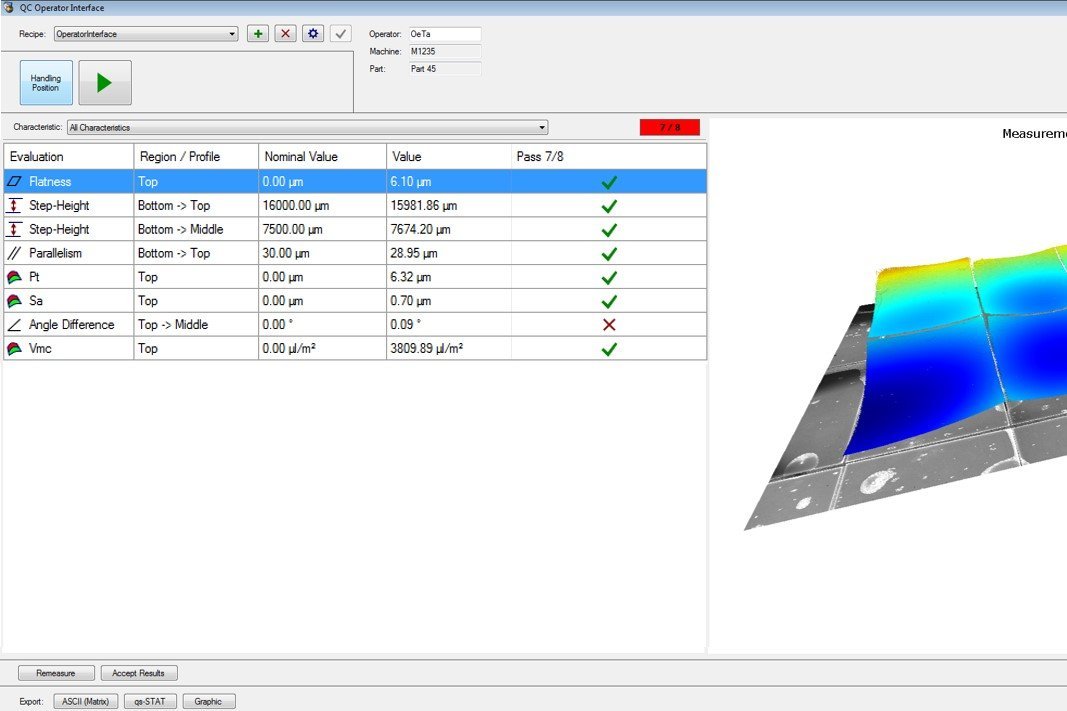Click the Sa roughness icon

pos(14,301)
